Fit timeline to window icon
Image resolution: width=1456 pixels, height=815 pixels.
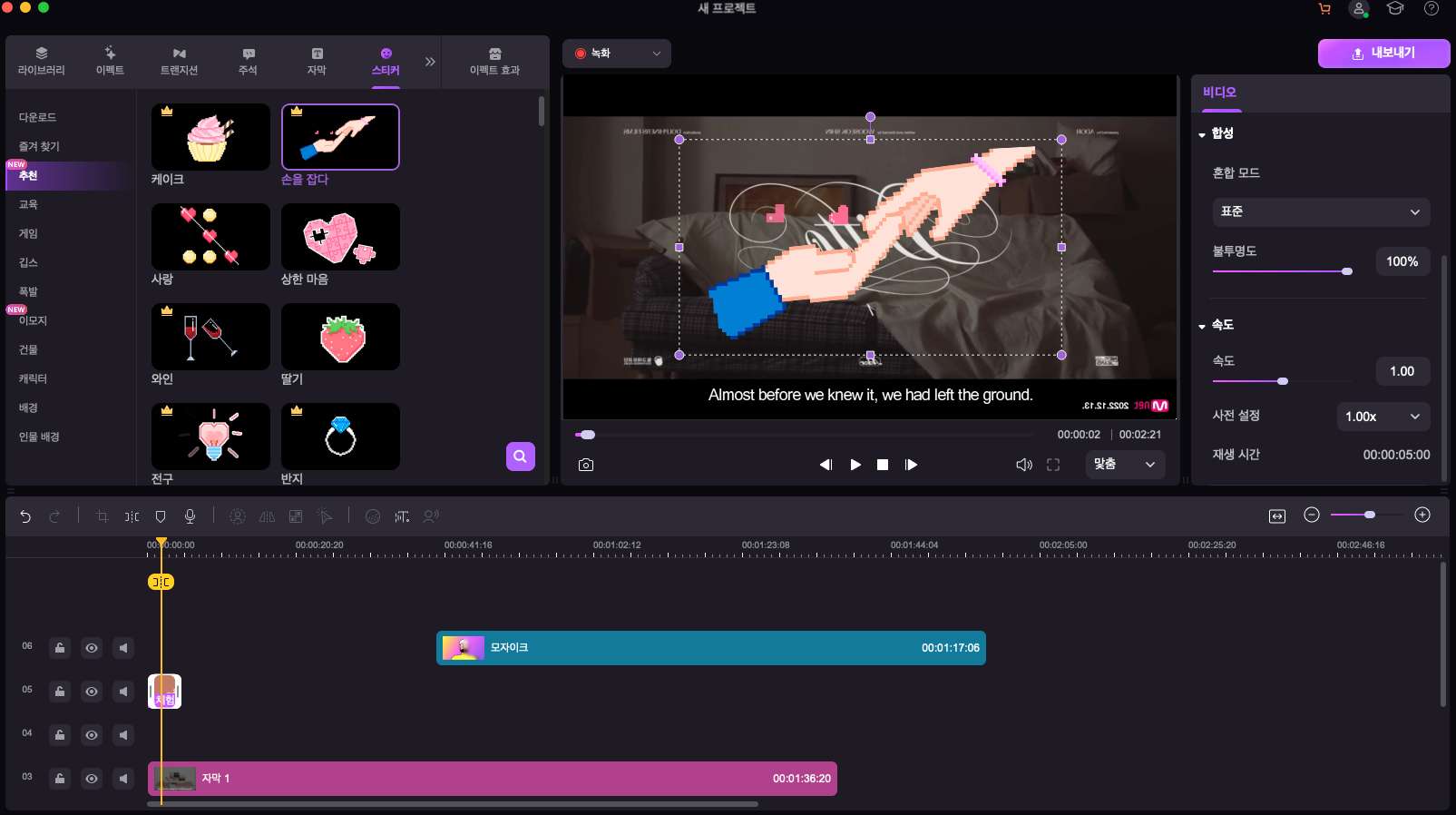click(x=1277, y=516)
